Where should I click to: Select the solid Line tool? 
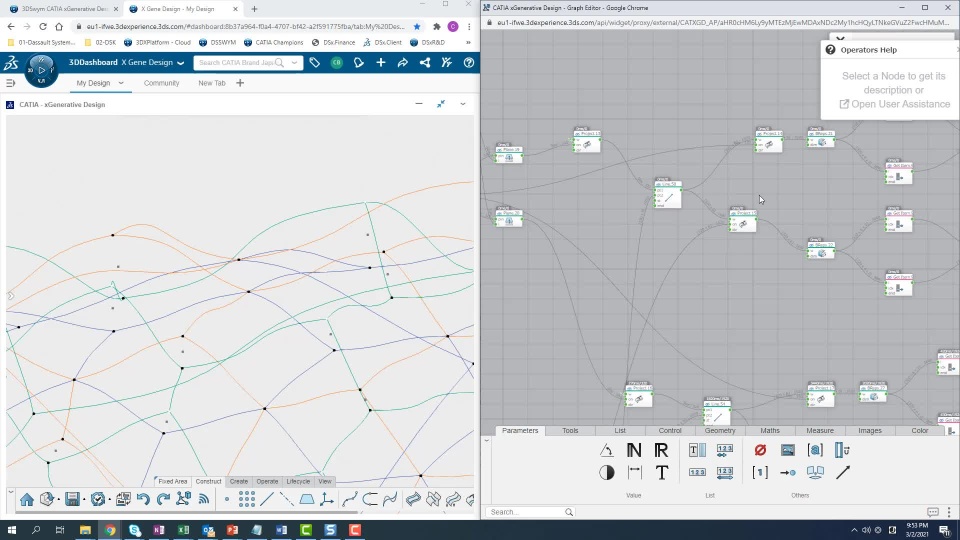point(267,499)
